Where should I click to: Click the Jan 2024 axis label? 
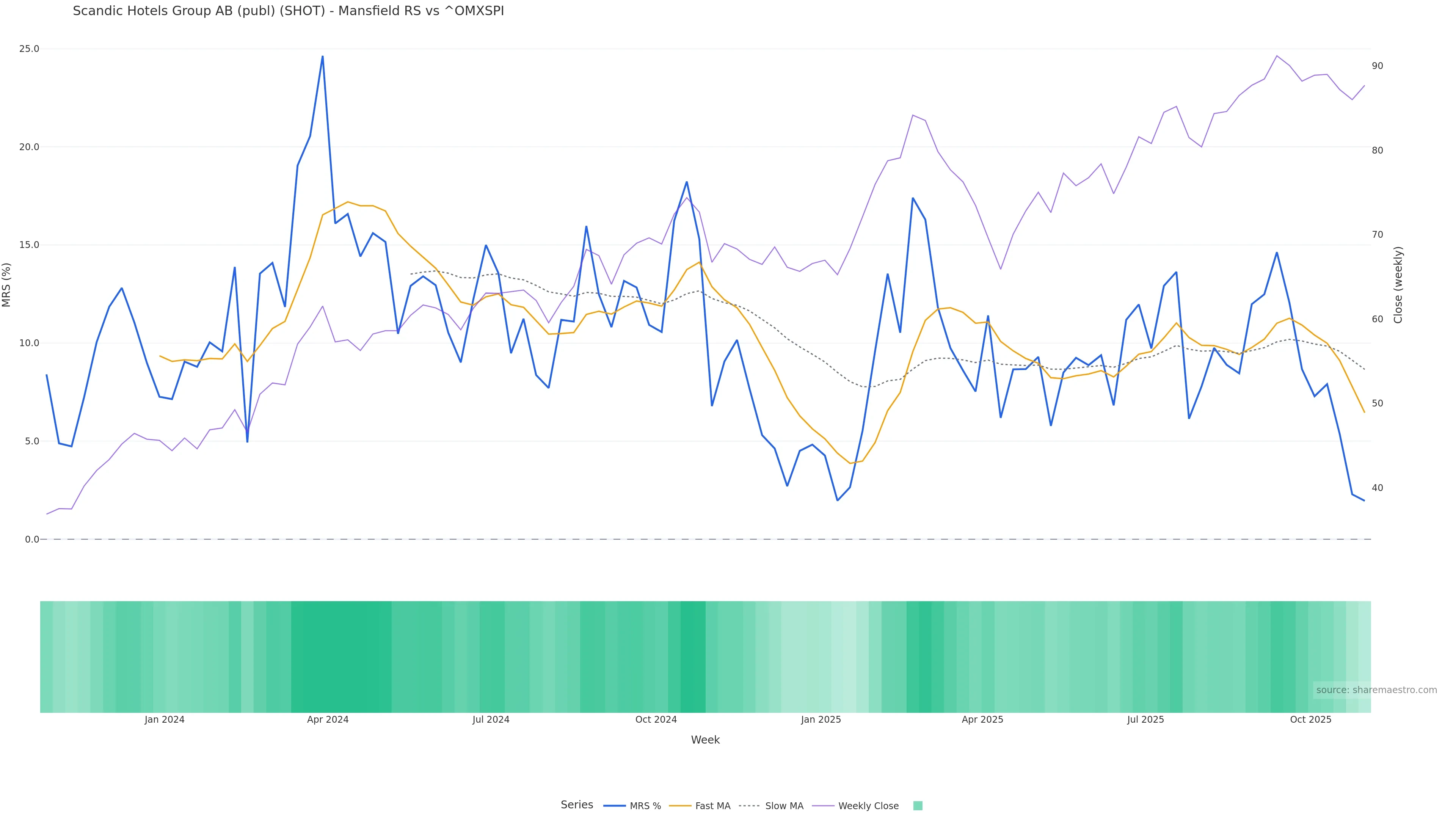click(x=164, y=720)
